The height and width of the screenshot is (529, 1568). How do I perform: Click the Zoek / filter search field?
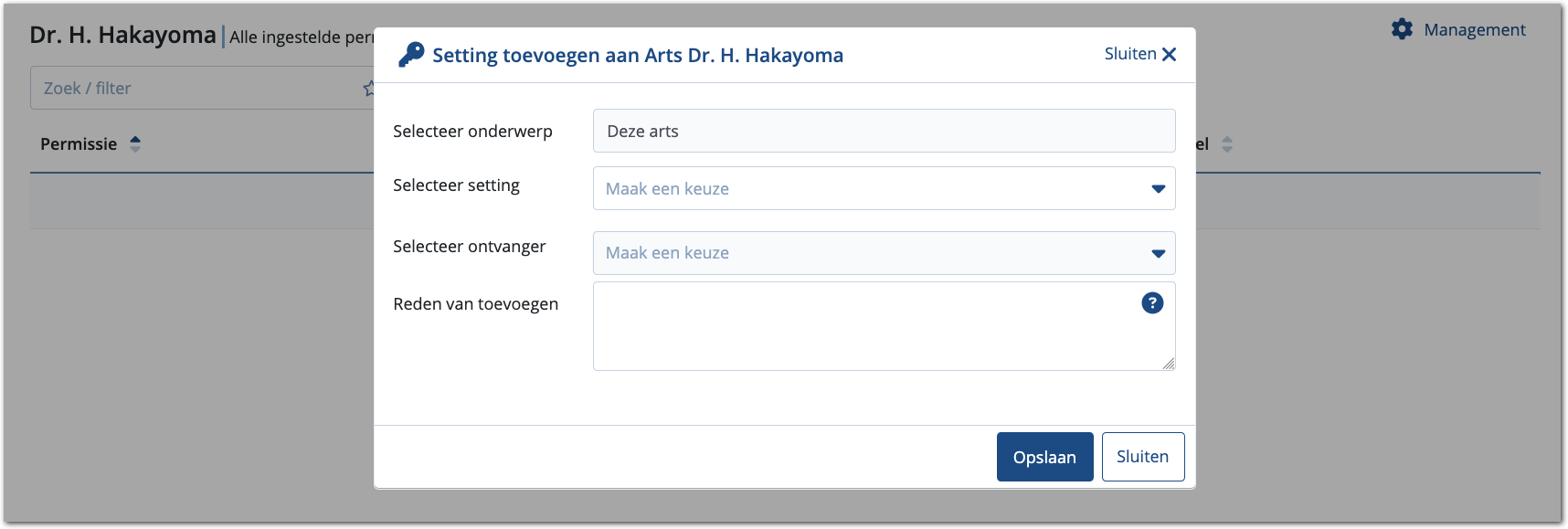pyautogui.click(x=196, y=89)
